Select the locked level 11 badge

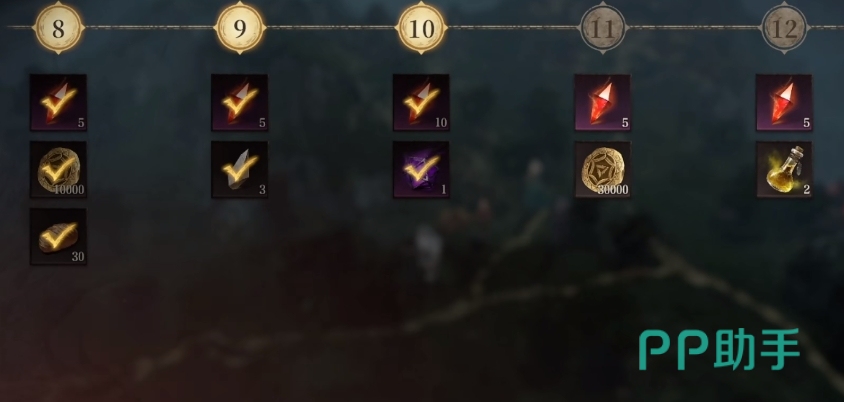603,28
